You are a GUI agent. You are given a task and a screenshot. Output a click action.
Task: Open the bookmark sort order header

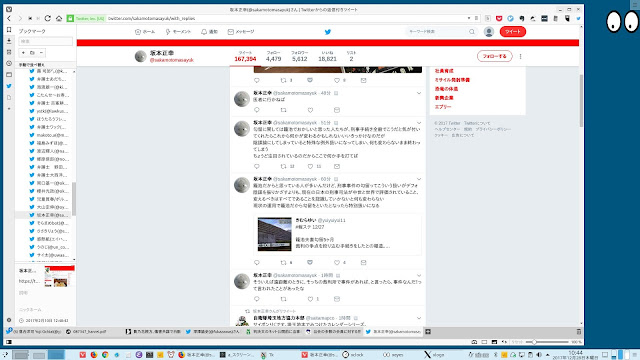[x=45, y=64]
